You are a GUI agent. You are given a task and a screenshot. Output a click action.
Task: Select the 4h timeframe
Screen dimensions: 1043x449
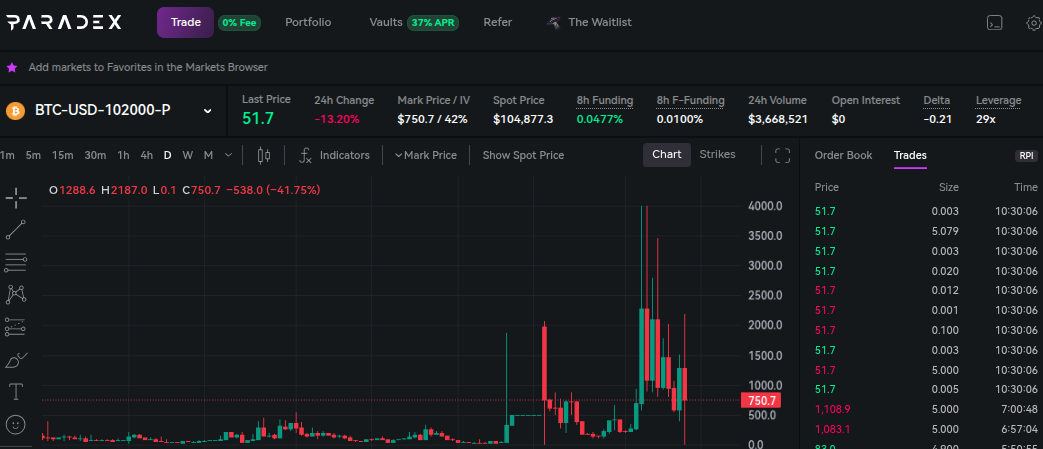[x=146, y=155]
